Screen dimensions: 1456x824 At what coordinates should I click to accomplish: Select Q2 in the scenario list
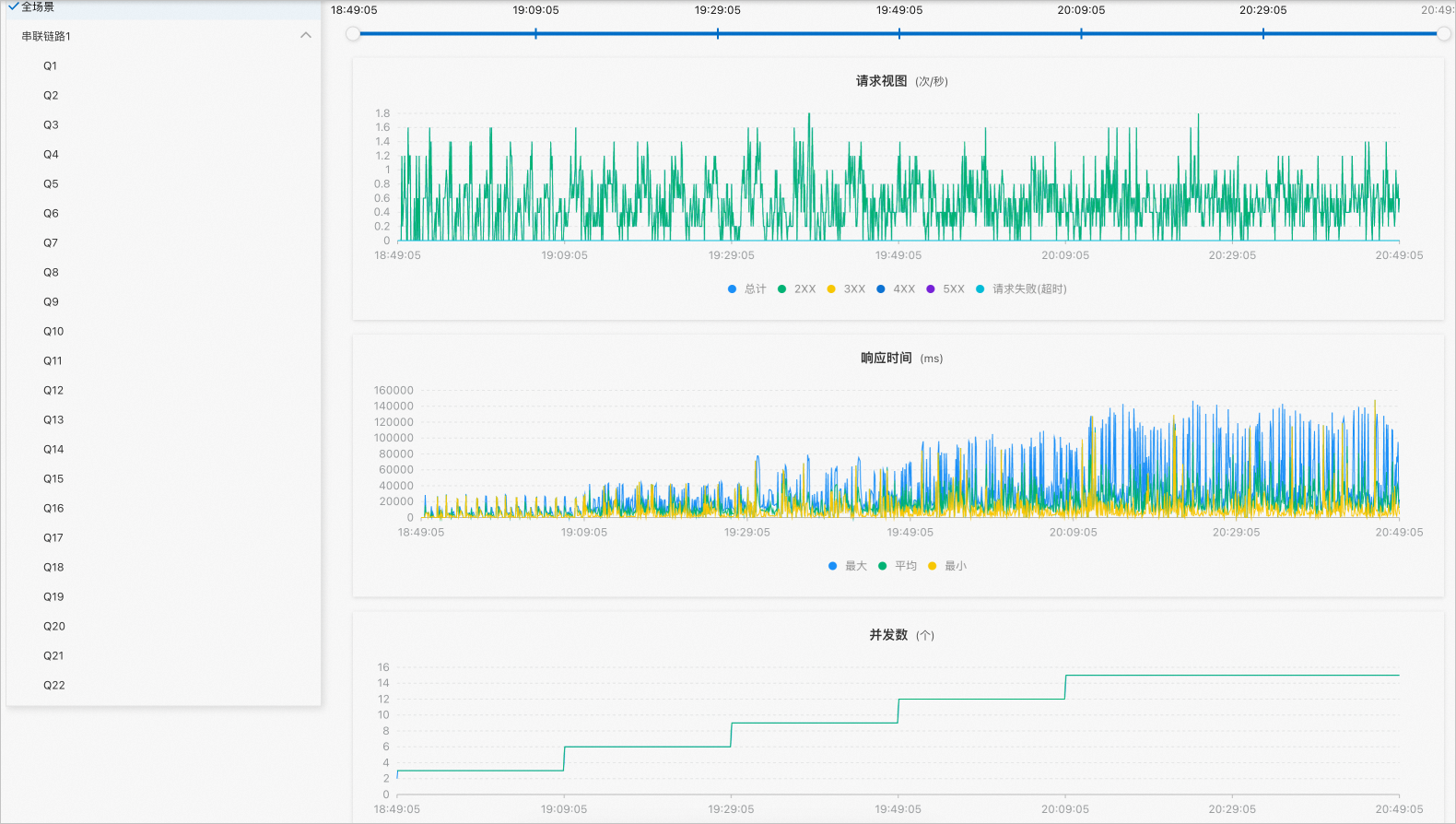[x=163, y=95]
